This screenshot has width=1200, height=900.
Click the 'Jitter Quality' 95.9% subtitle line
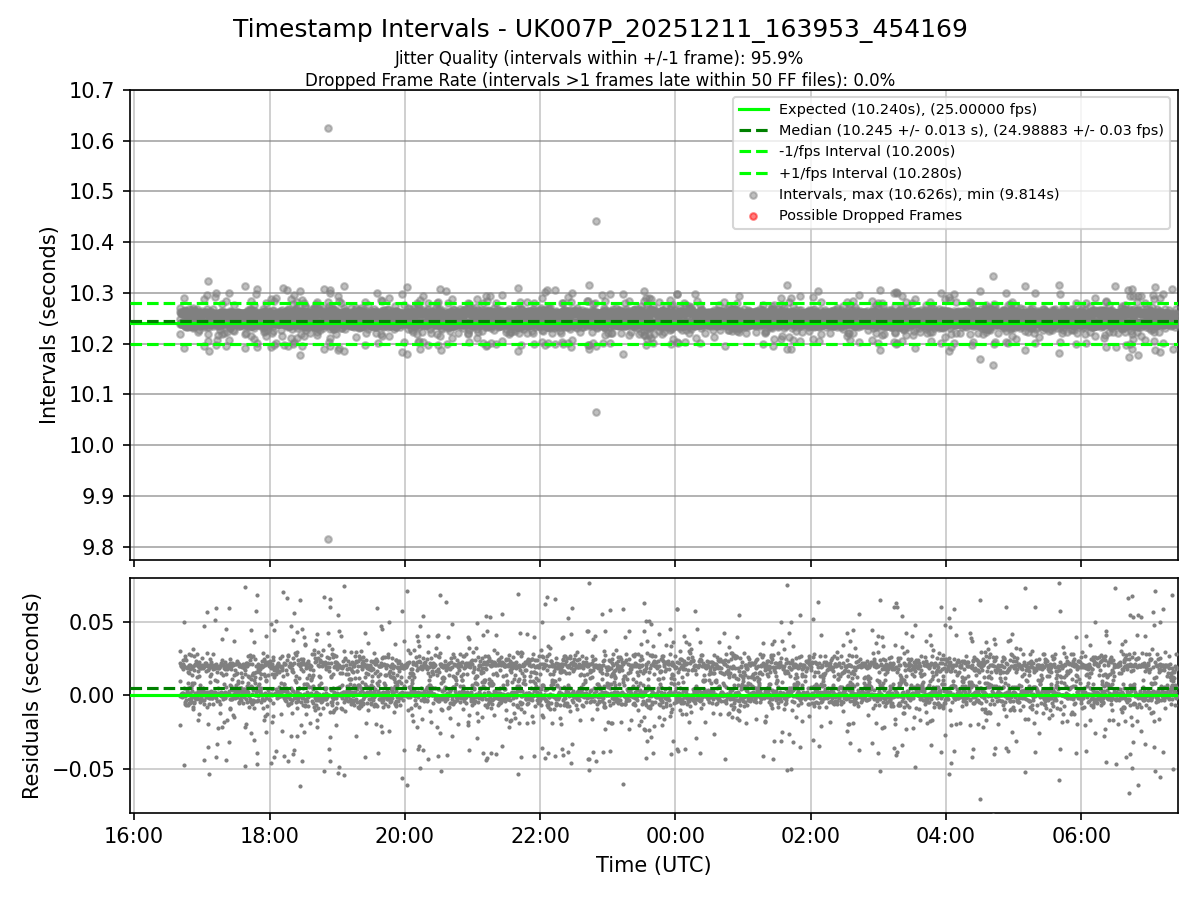[599, 58]
